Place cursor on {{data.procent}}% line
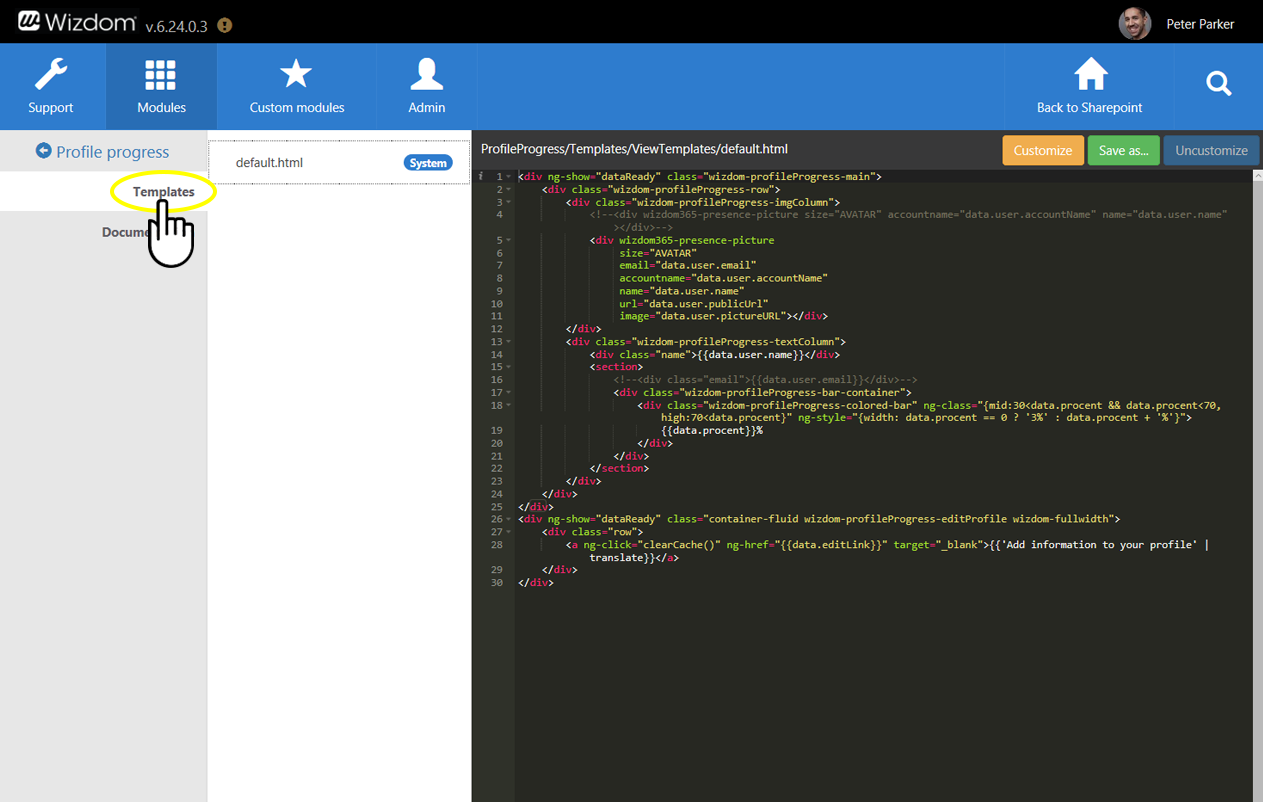This screenshot has width=1263, height=802. (x=712, y=430)
